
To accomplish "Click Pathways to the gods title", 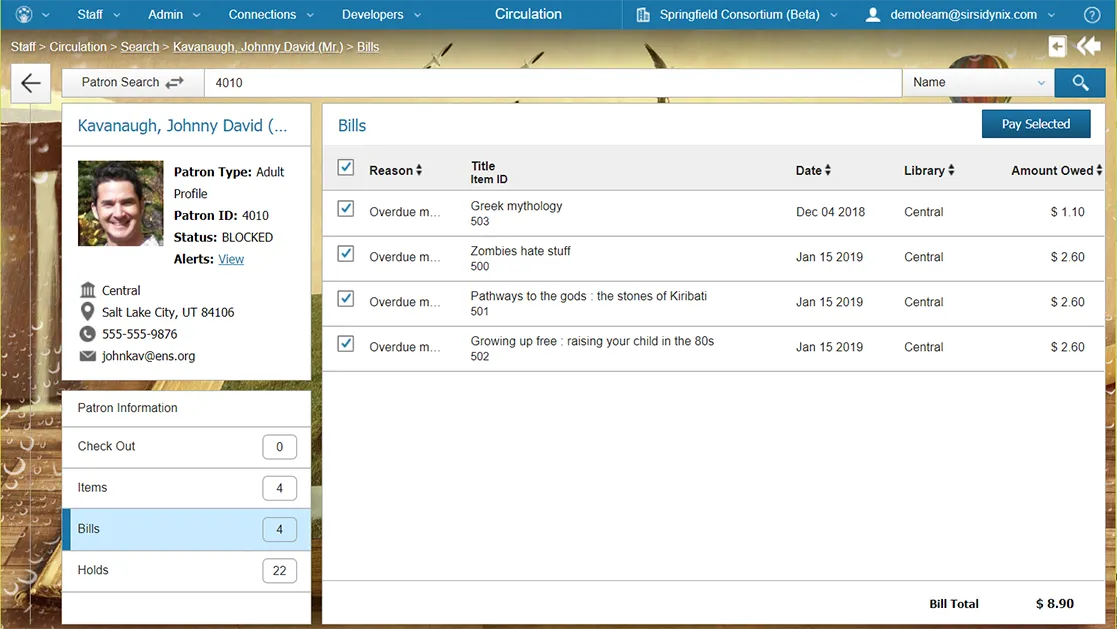I will [x=588, y=296].
